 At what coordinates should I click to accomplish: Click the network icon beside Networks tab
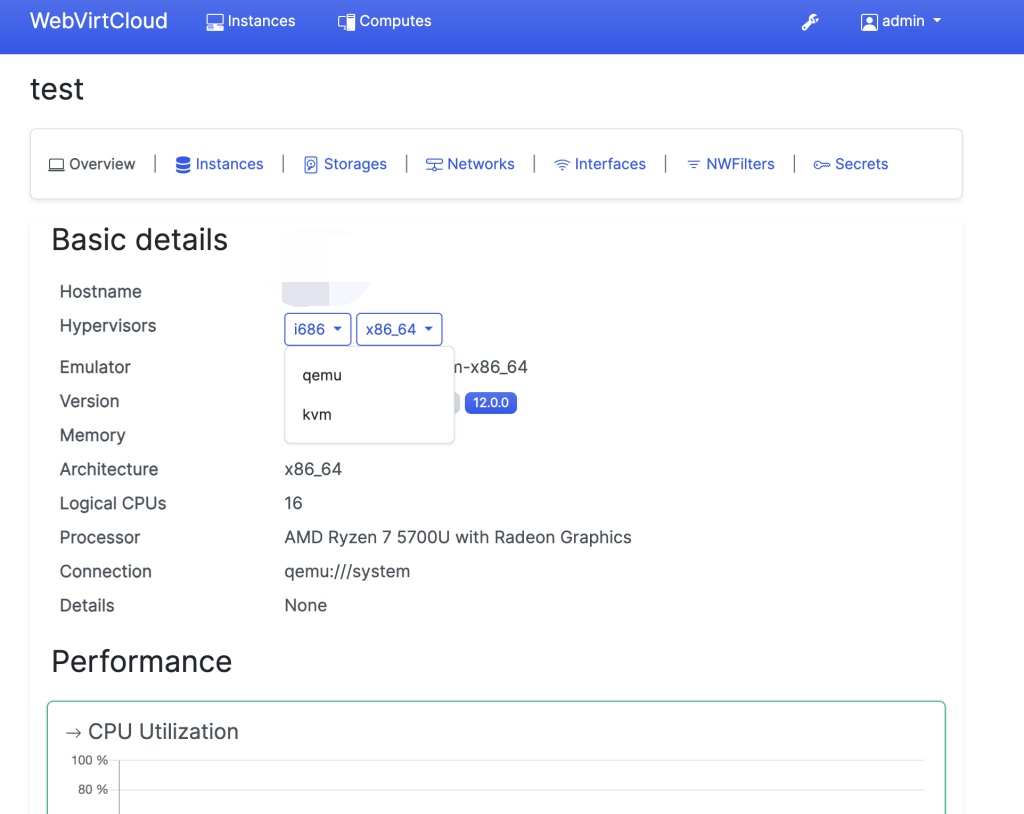[434, 165]
